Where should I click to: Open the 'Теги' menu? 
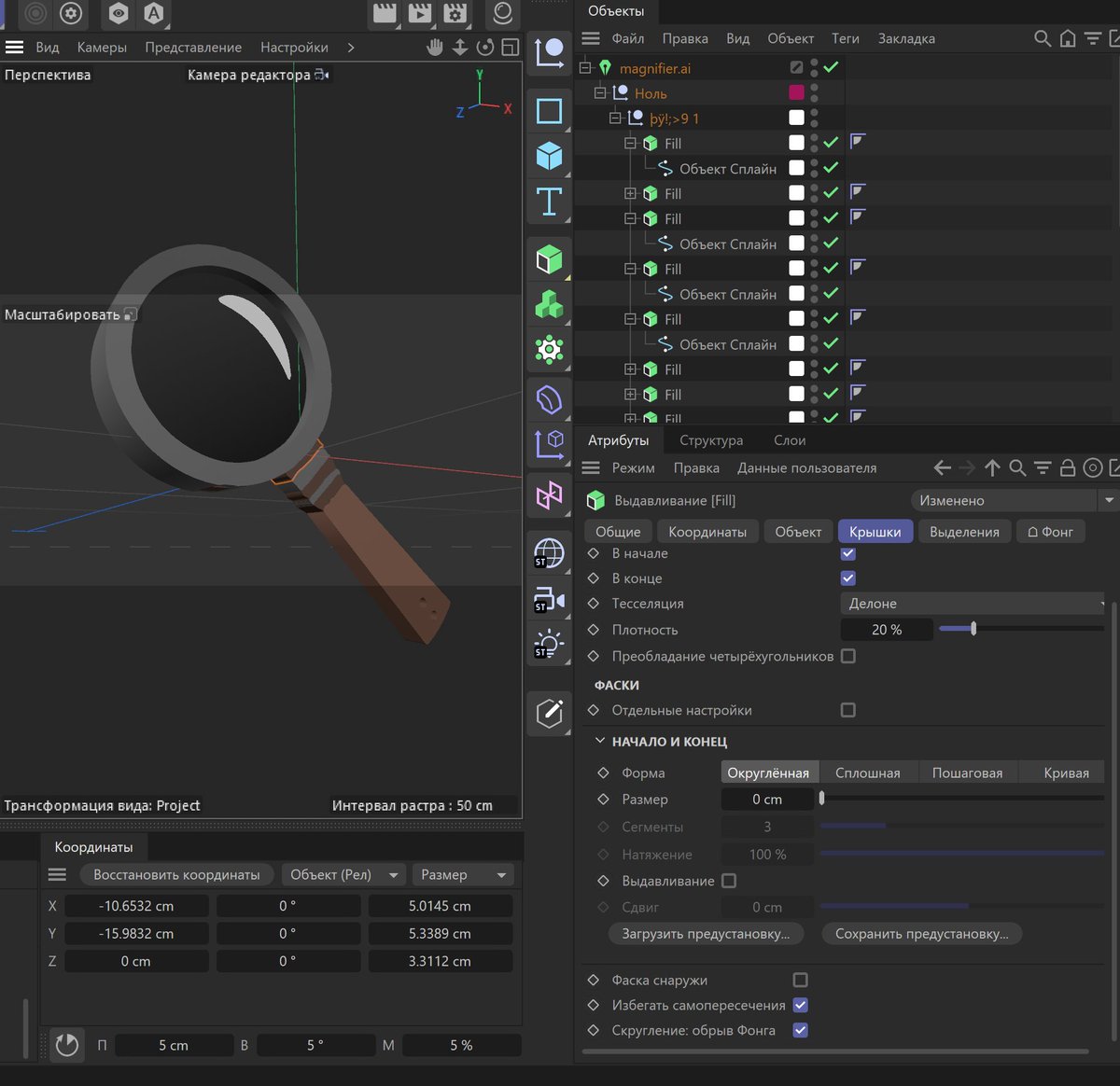coord(846,38)
